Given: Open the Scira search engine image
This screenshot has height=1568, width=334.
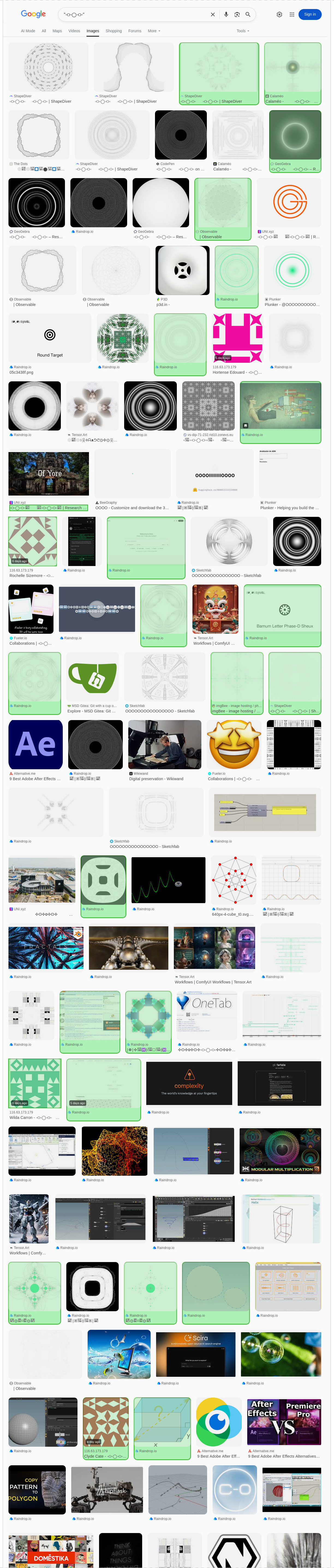Looking at the screenshot, I should click(x=195, y=1354).
